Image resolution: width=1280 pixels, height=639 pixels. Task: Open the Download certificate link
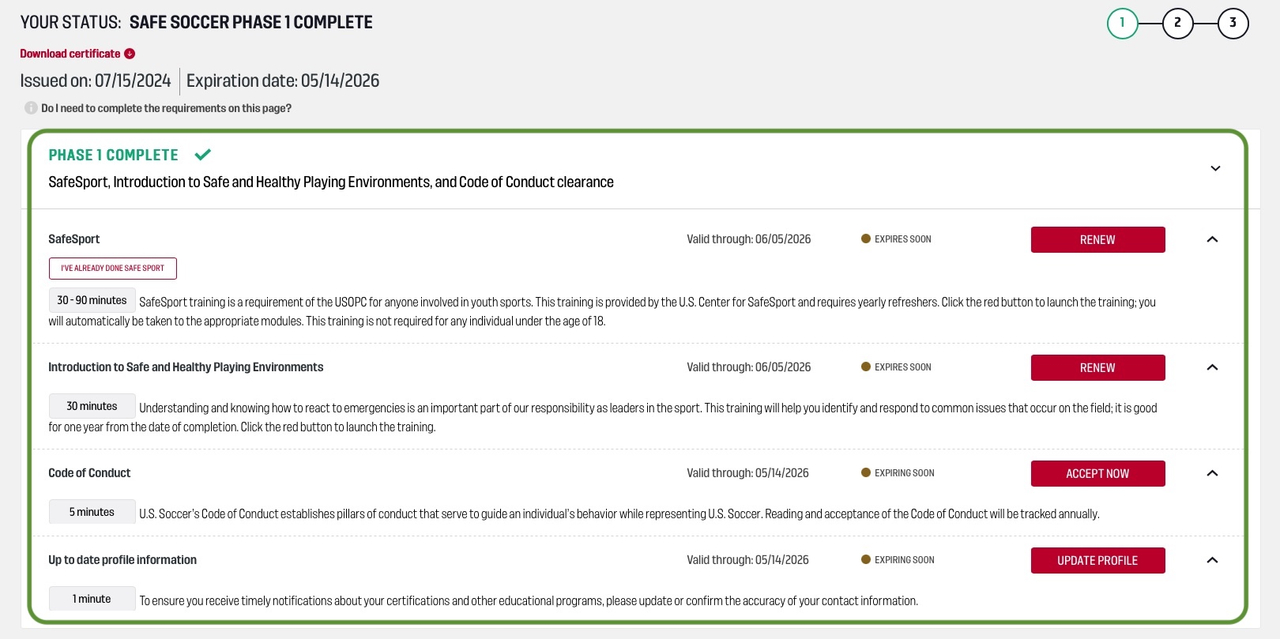tap(70, 54)
